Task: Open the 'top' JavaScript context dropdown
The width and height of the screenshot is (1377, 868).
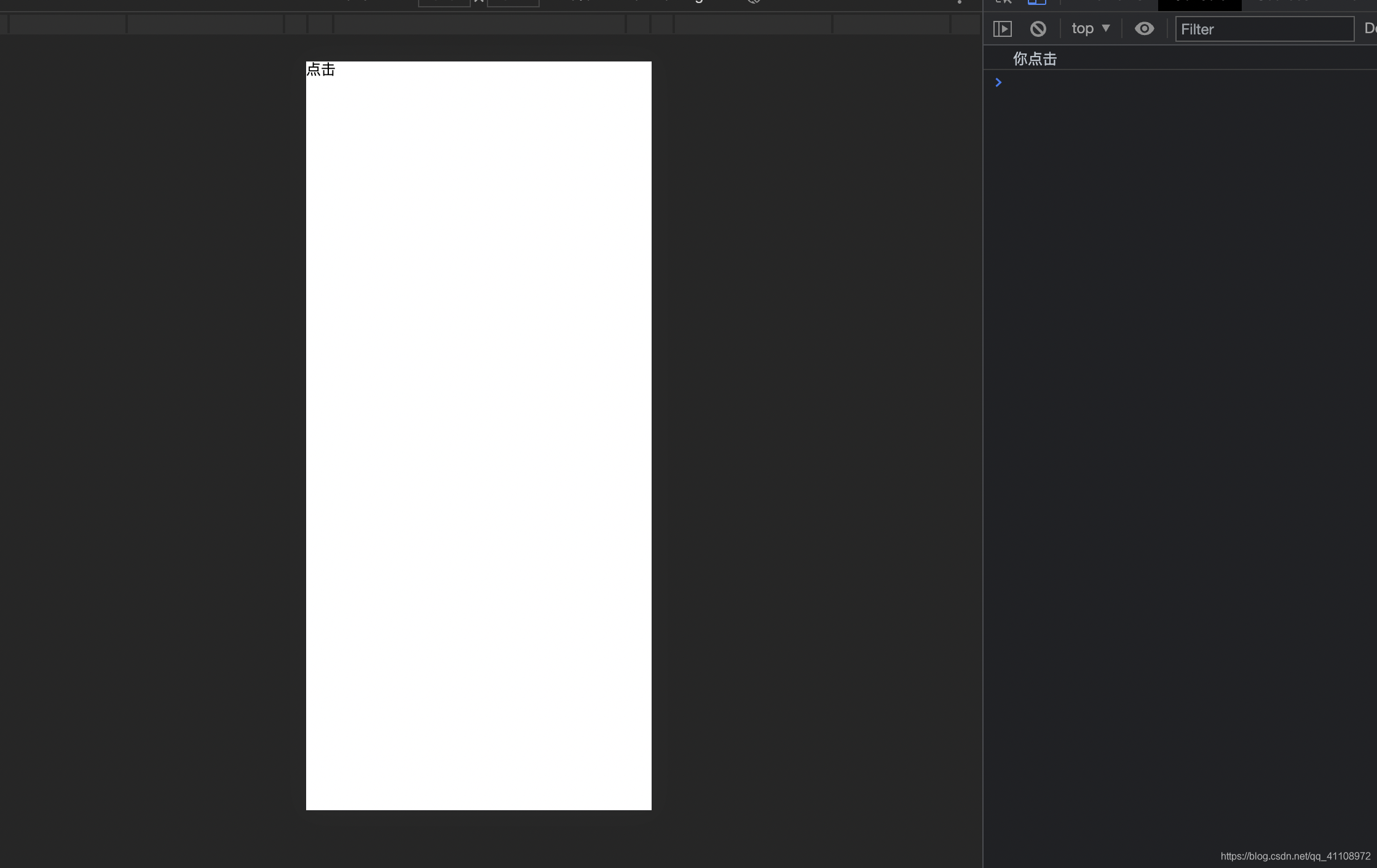Action: coord(1091,29)
